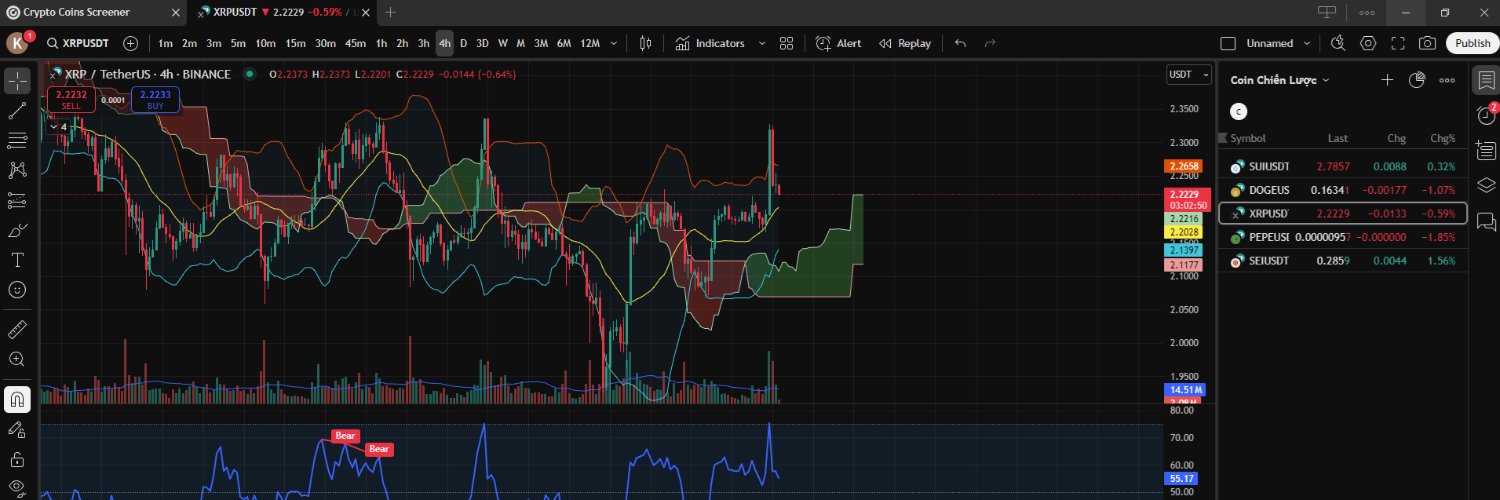
Task: Redo the chart action
Action: tap(990, 43)
